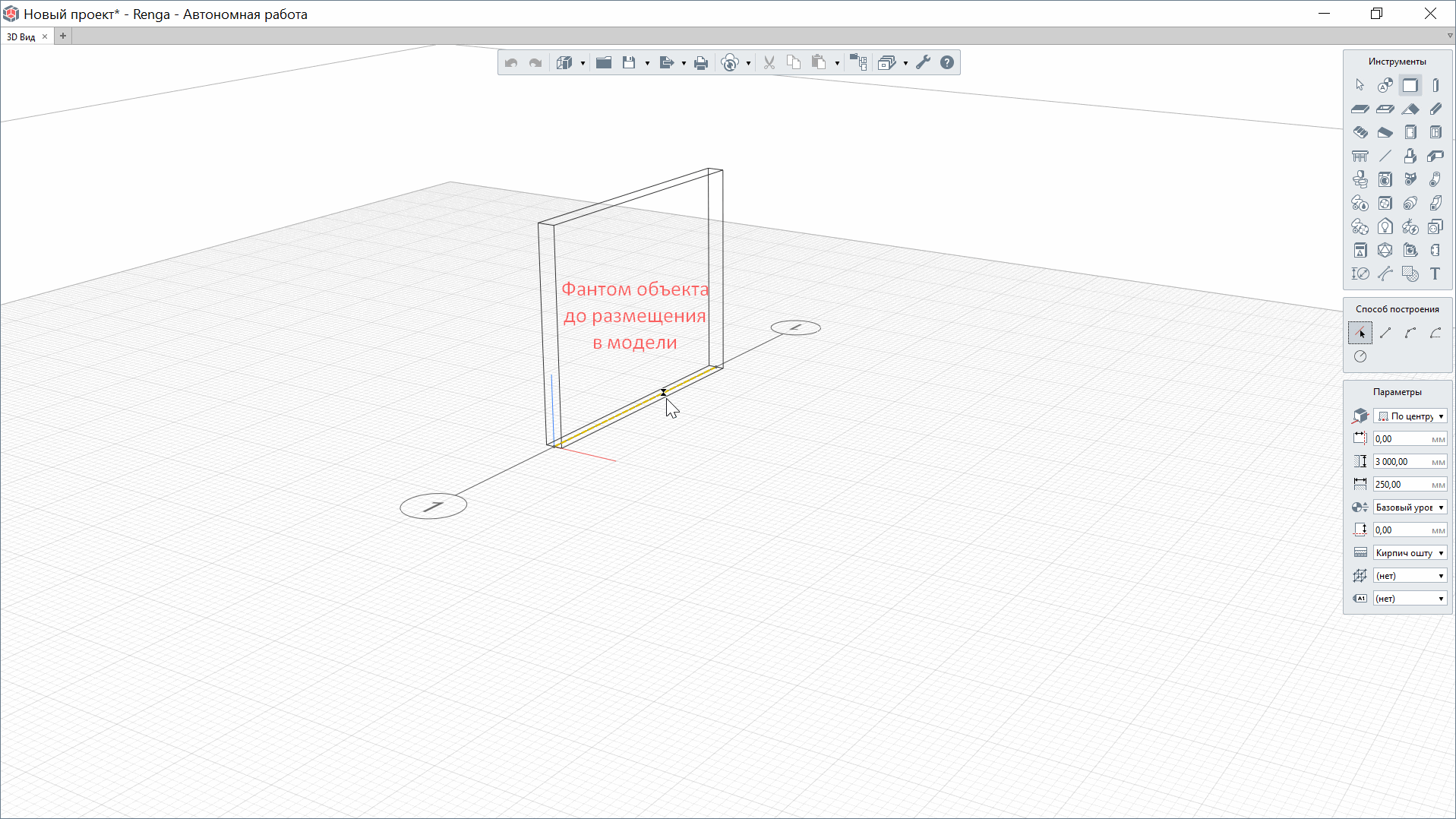The width and height of the screenshot is (1456, 819).
Task: Click the visual style cube icon
Action: (564, 63)
